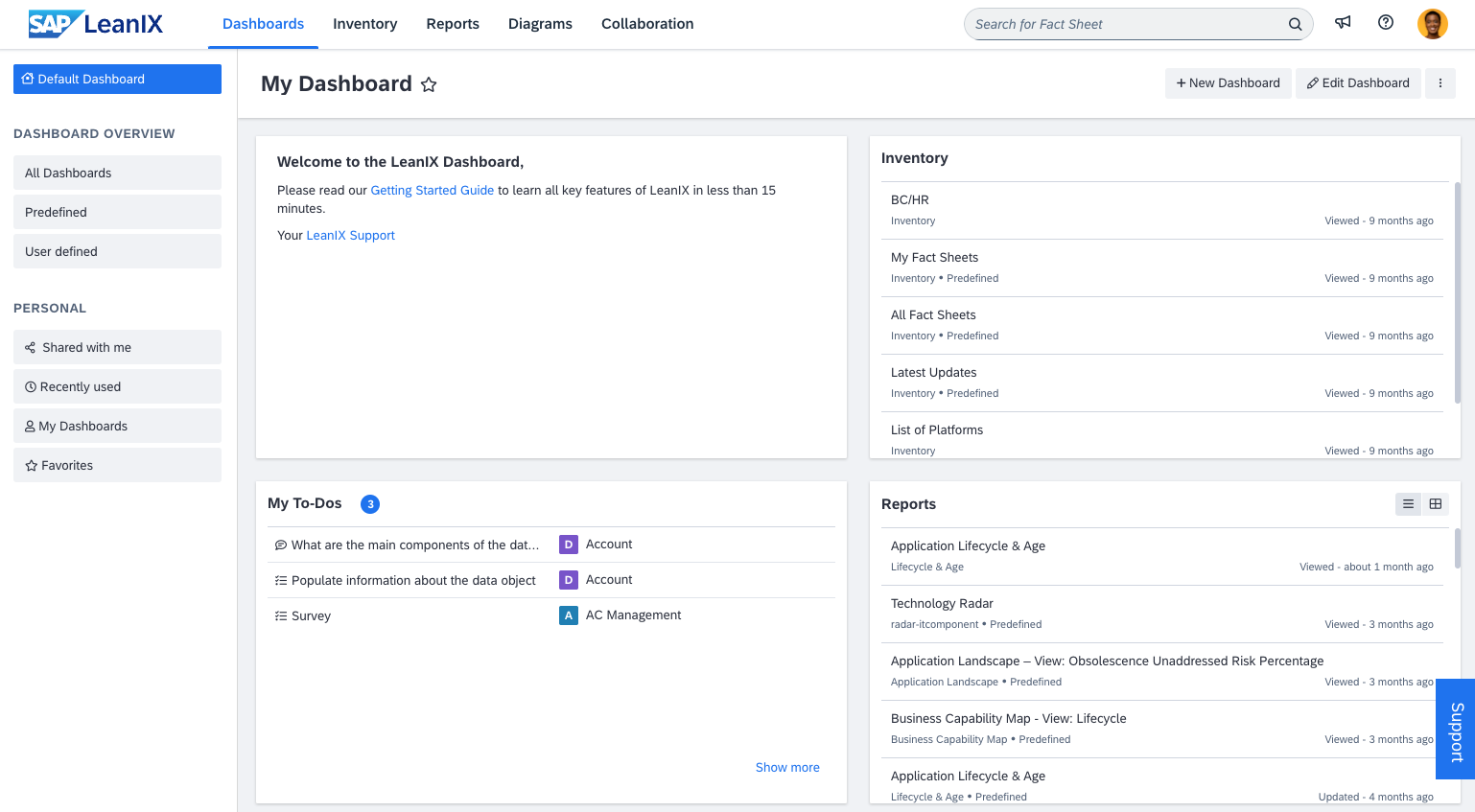Click the A icon beside AC Management

pos(569,615)
